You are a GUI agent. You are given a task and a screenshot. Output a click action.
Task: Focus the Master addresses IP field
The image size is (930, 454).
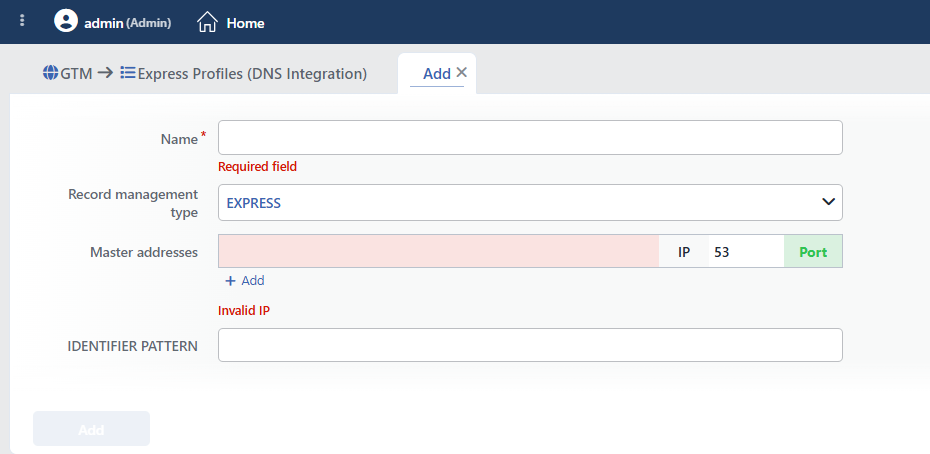coord(438,251)
